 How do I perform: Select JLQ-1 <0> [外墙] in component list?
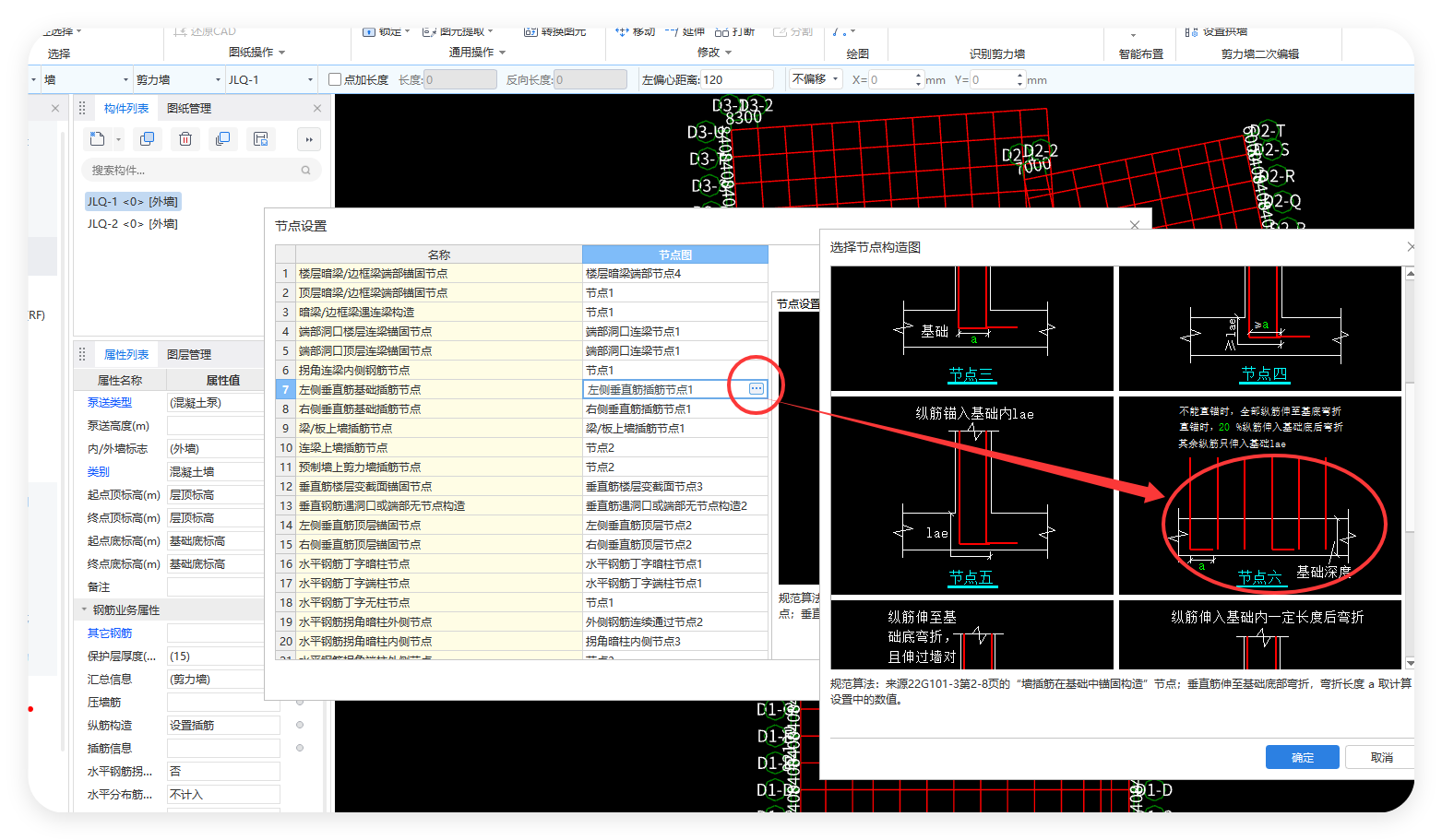(132, 201)
